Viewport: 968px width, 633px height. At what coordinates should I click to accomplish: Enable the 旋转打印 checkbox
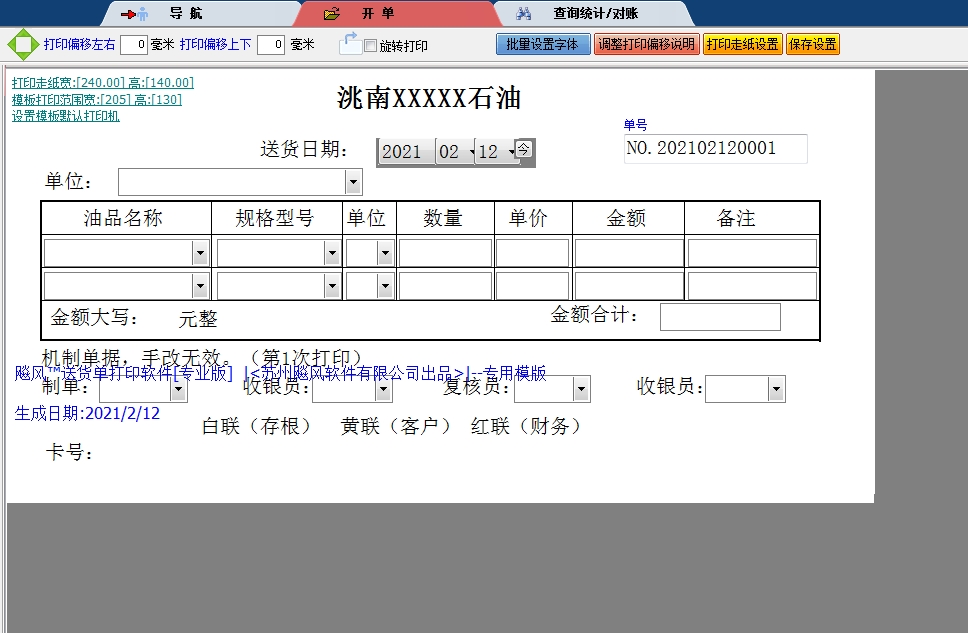pyautogui.click(x=370, y=46)
